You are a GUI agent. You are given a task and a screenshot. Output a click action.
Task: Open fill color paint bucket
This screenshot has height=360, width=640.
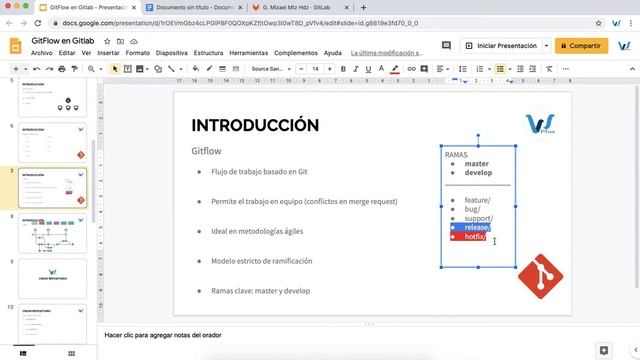(x=196, y=69)
